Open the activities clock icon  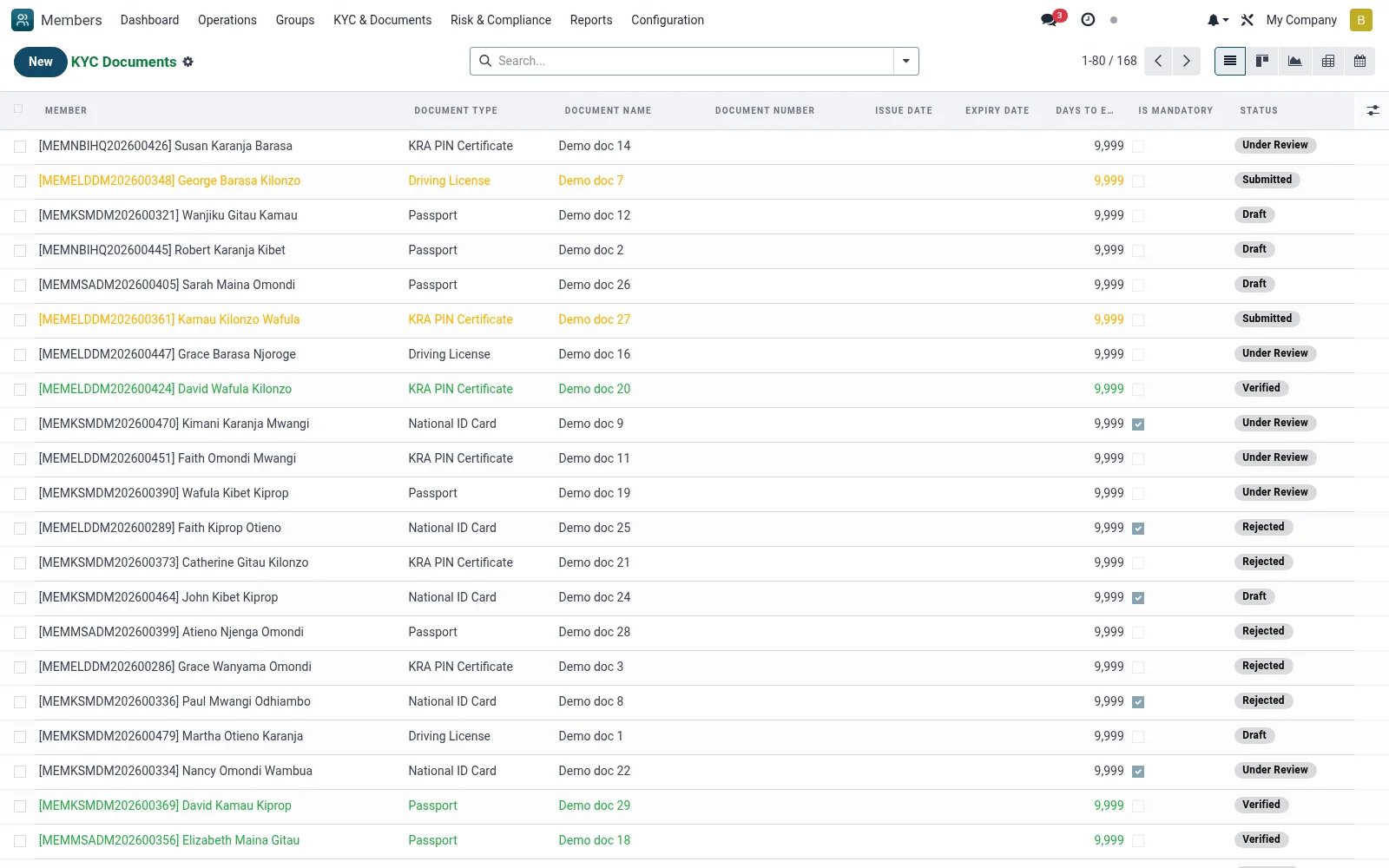pos(1088,19)
